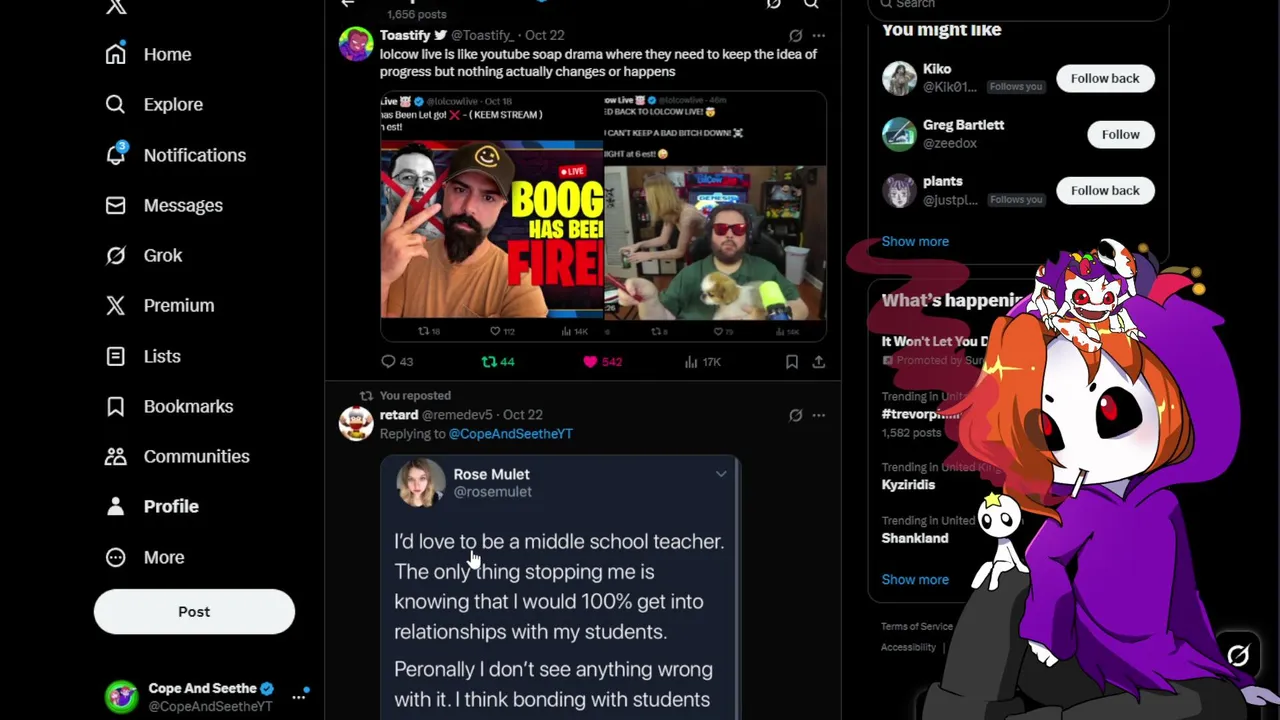Expand the Rose Mulet embedded post chevron
This screenshot has width=1280, height=720.
[x=720, y=474]
